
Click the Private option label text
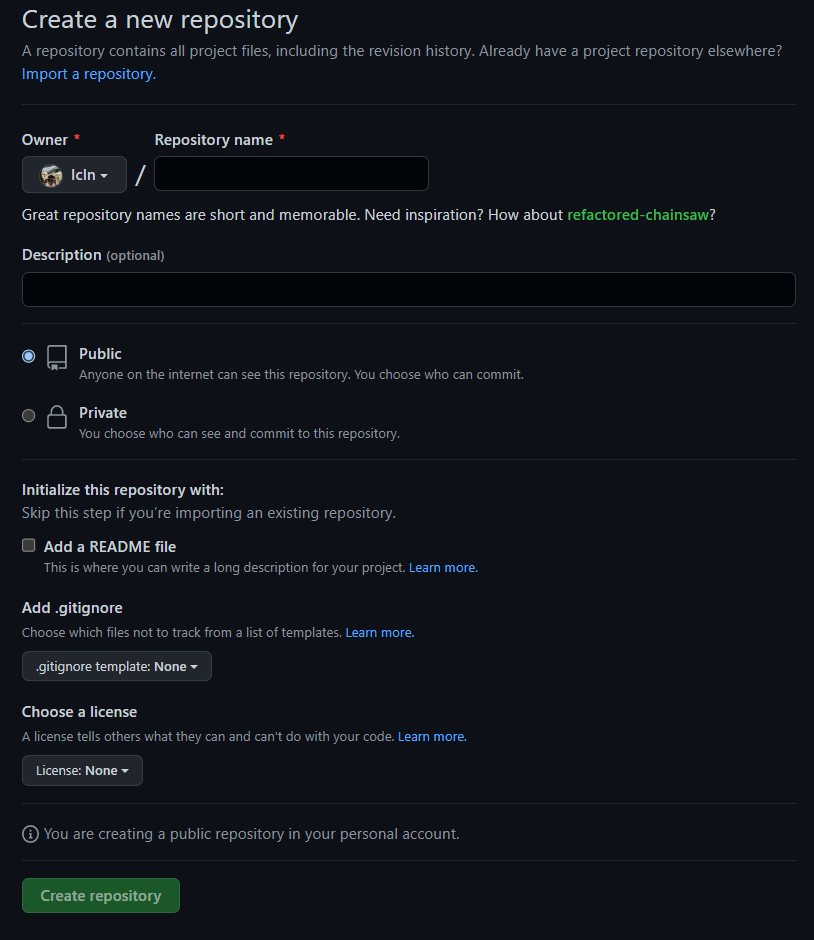(103, 413)
